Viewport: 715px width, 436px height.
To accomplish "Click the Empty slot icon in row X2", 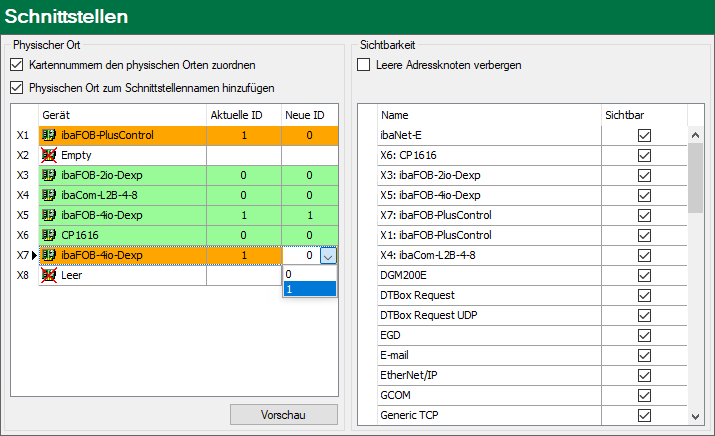I will pyautogui.click(x=49, y=155).
